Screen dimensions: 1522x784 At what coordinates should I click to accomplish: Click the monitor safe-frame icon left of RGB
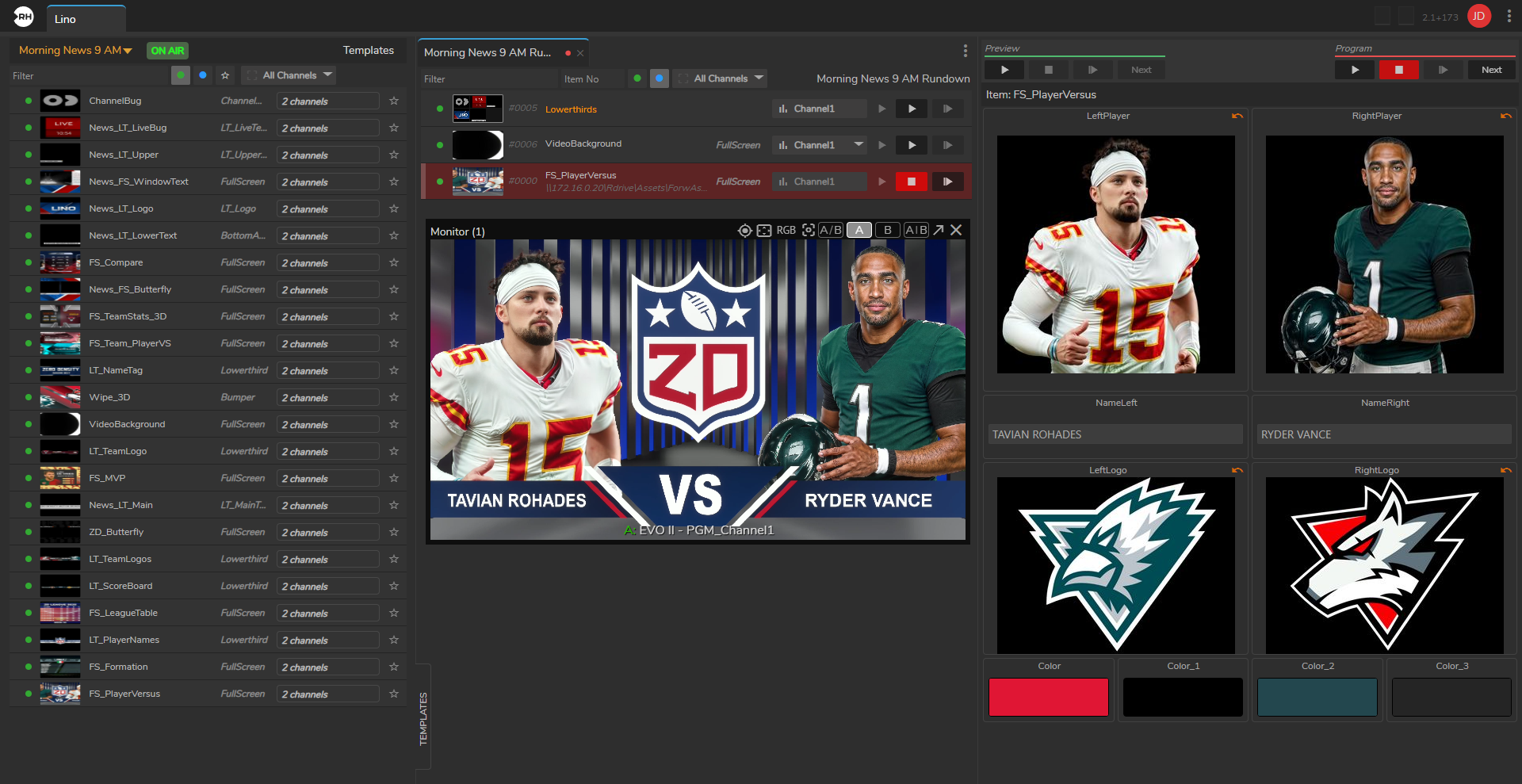pos(764,230)
